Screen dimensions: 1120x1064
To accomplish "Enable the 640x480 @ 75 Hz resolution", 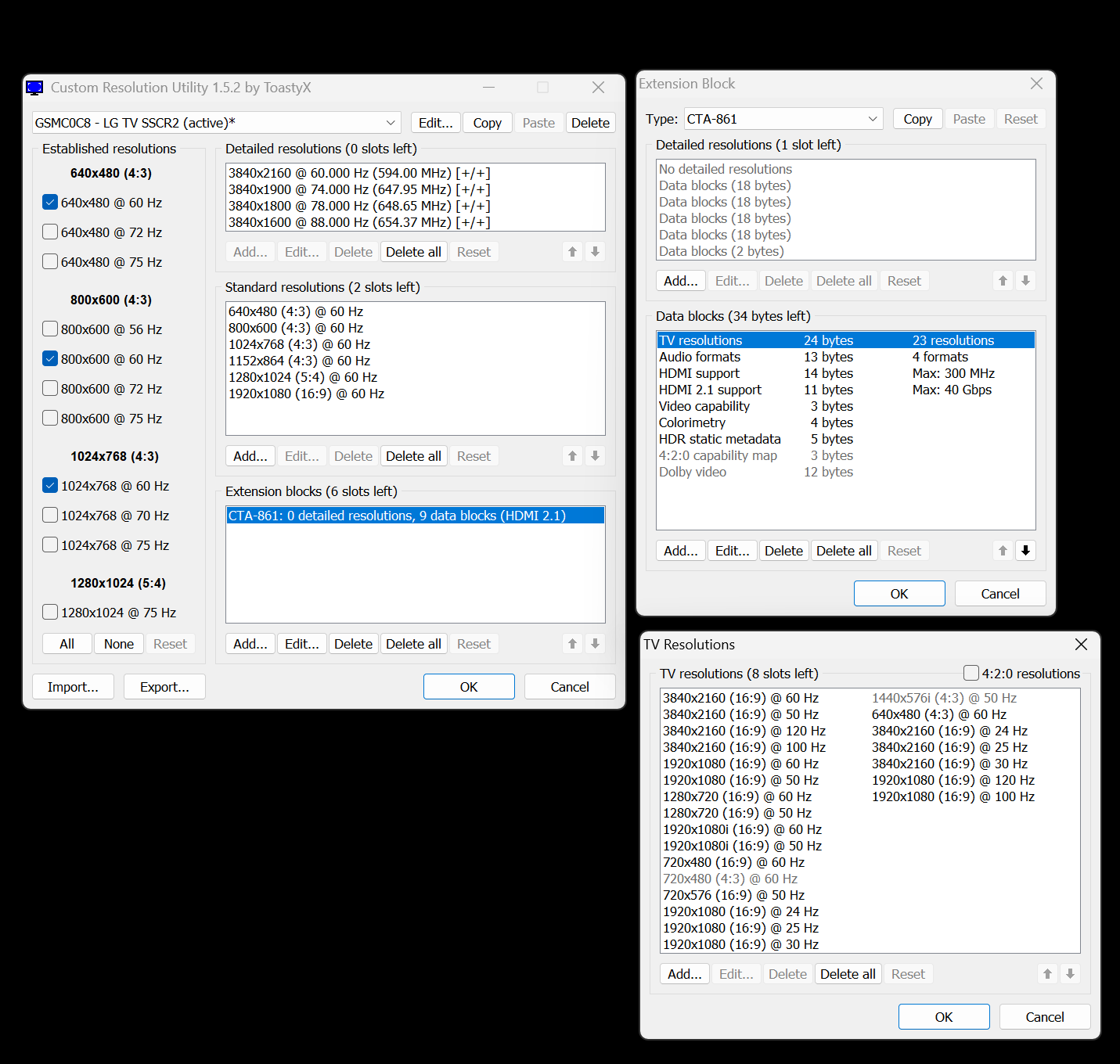I will (49, 261).
